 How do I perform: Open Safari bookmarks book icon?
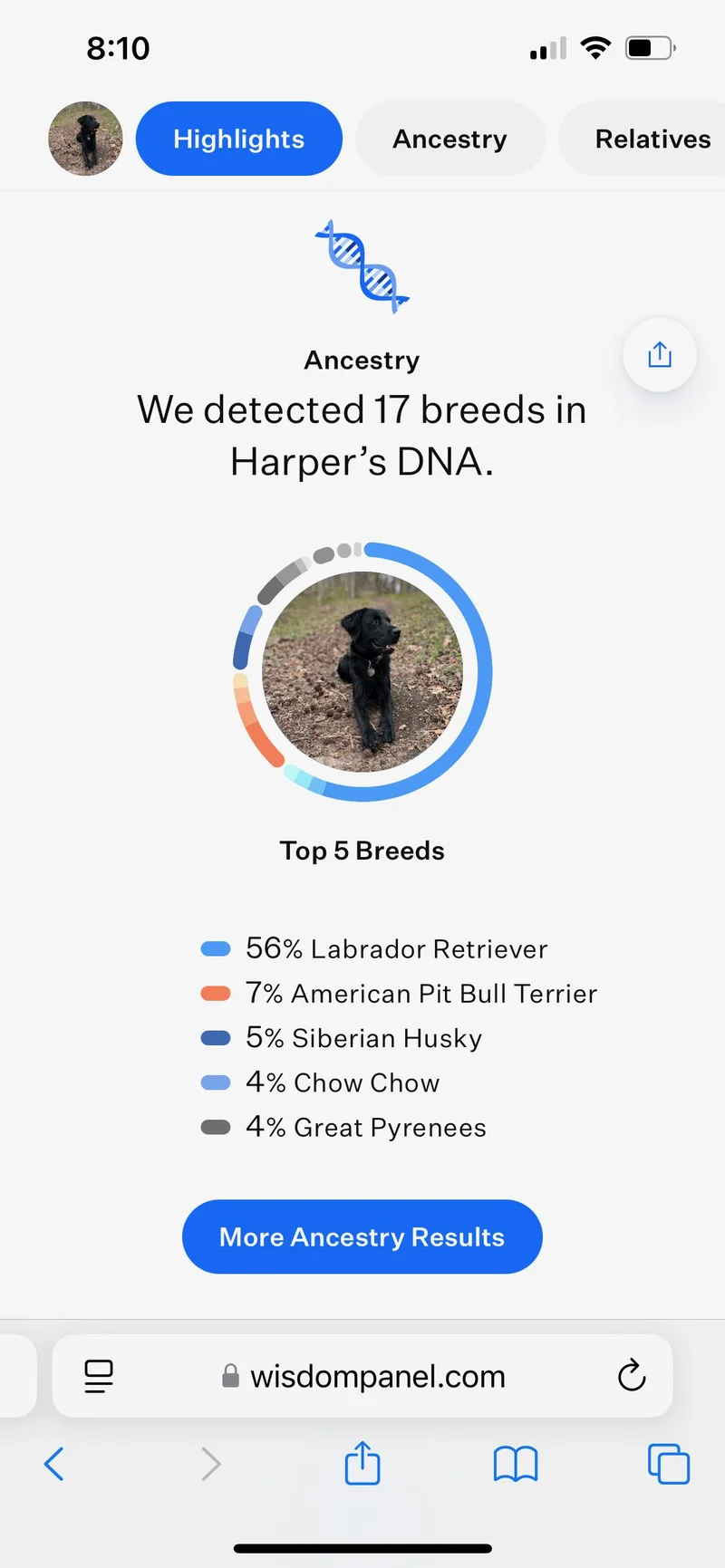coord(516,1464)
